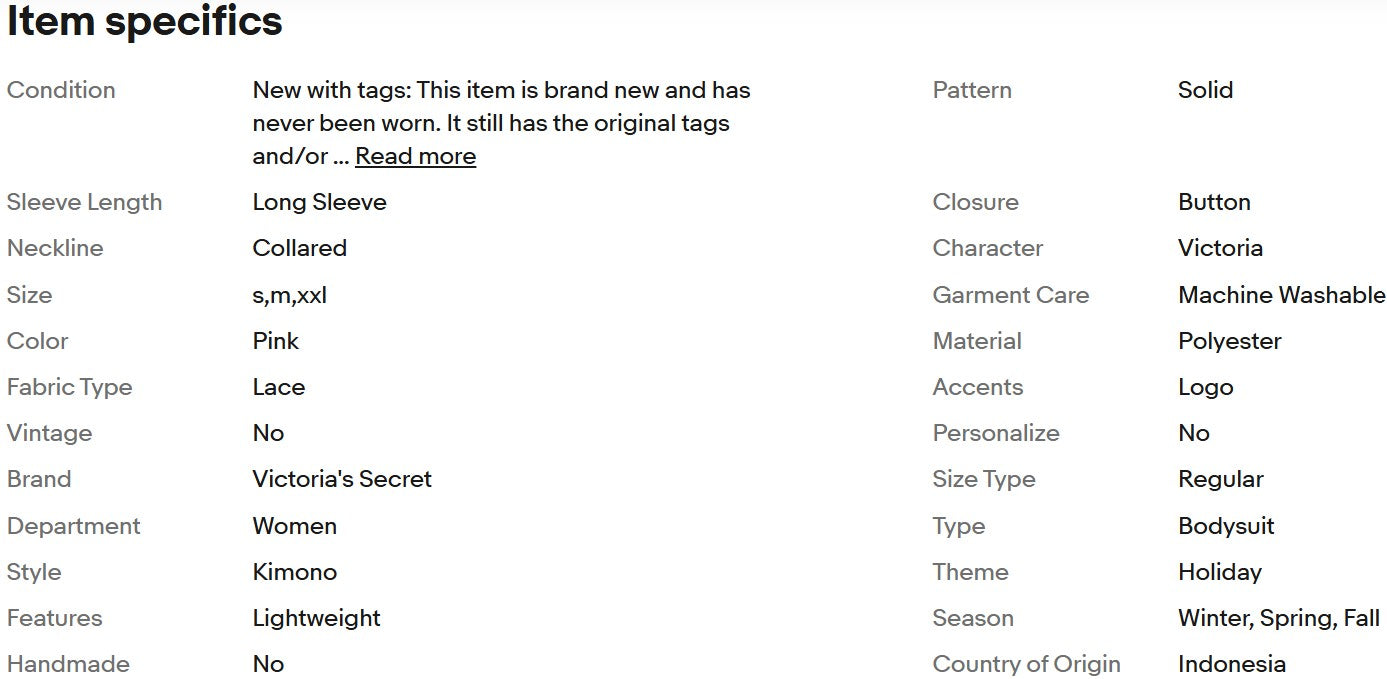Click the Lightweight features value
Image resolution: width=1387 pixels, height=679 pixels.
[316, 618]
